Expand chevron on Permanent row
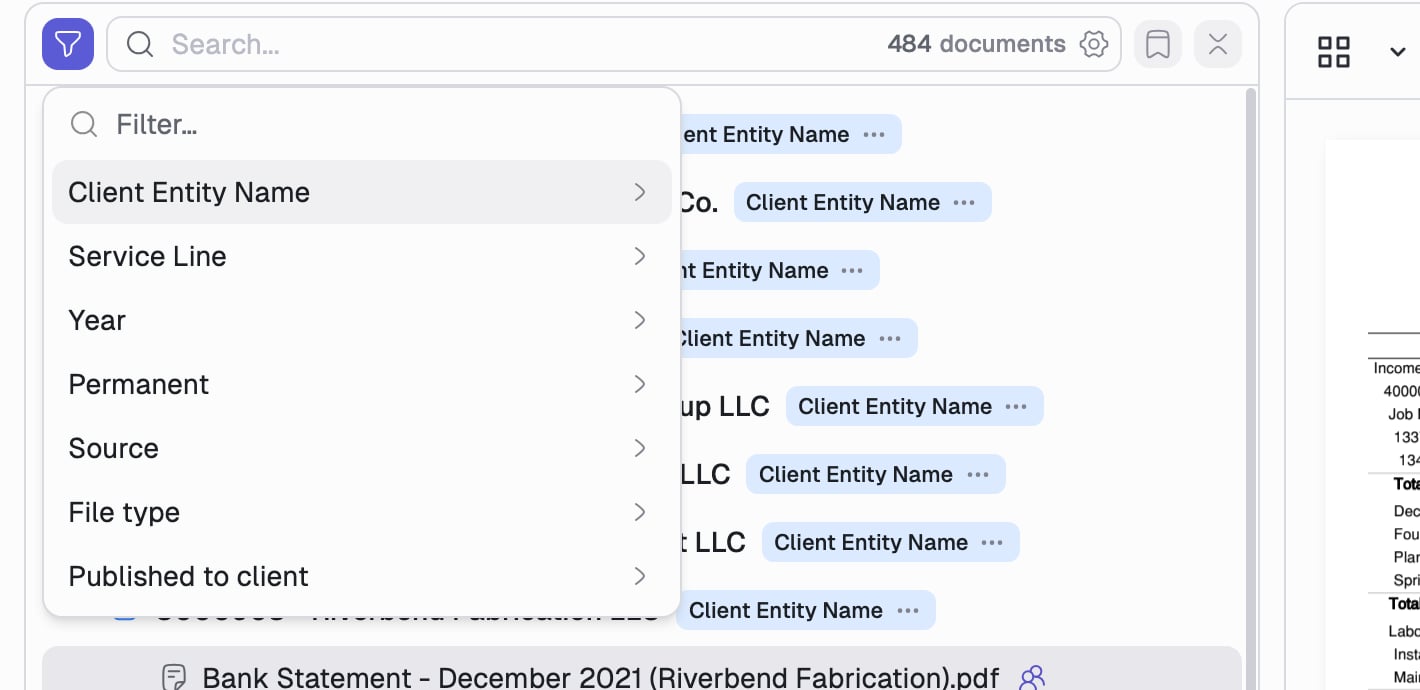Screen dimensions: 1420x690 click(640, 384)
